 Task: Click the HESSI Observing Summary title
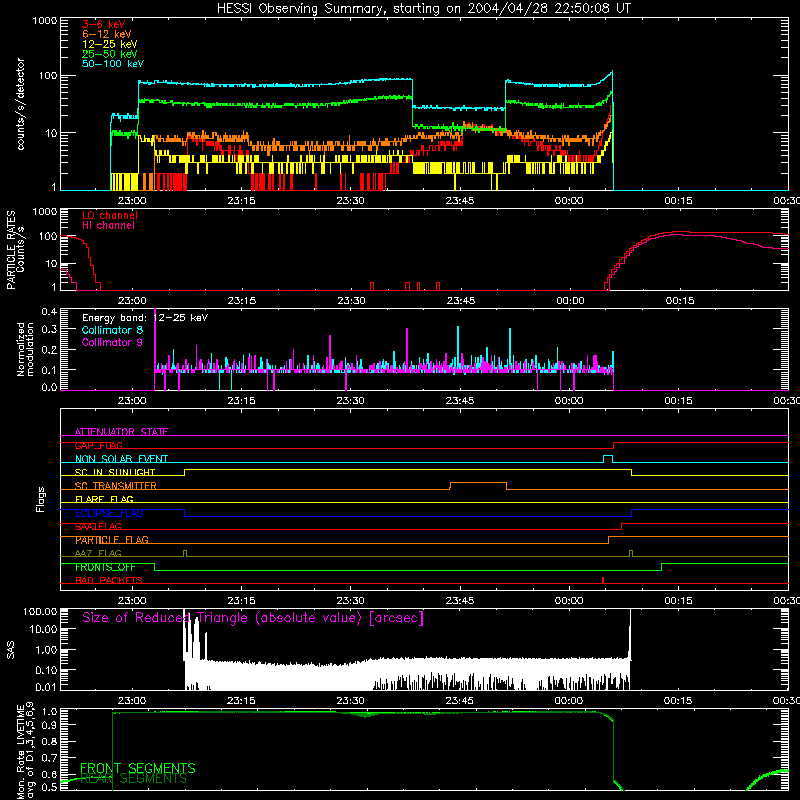[x=424, y=9]
